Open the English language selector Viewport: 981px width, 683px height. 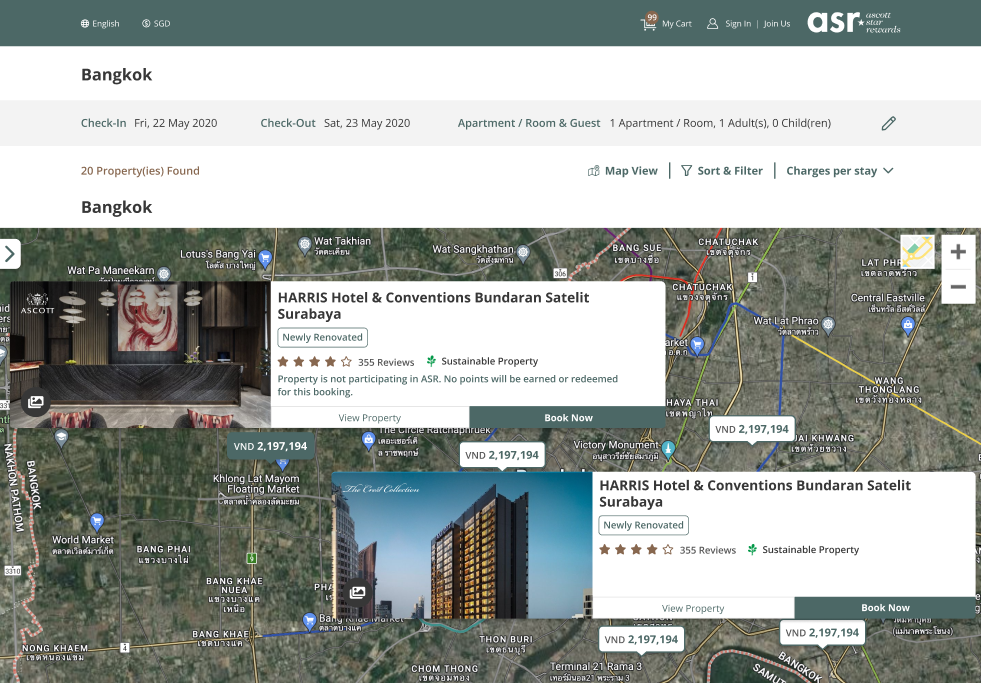pyautogui.click(x=100, y=24)
